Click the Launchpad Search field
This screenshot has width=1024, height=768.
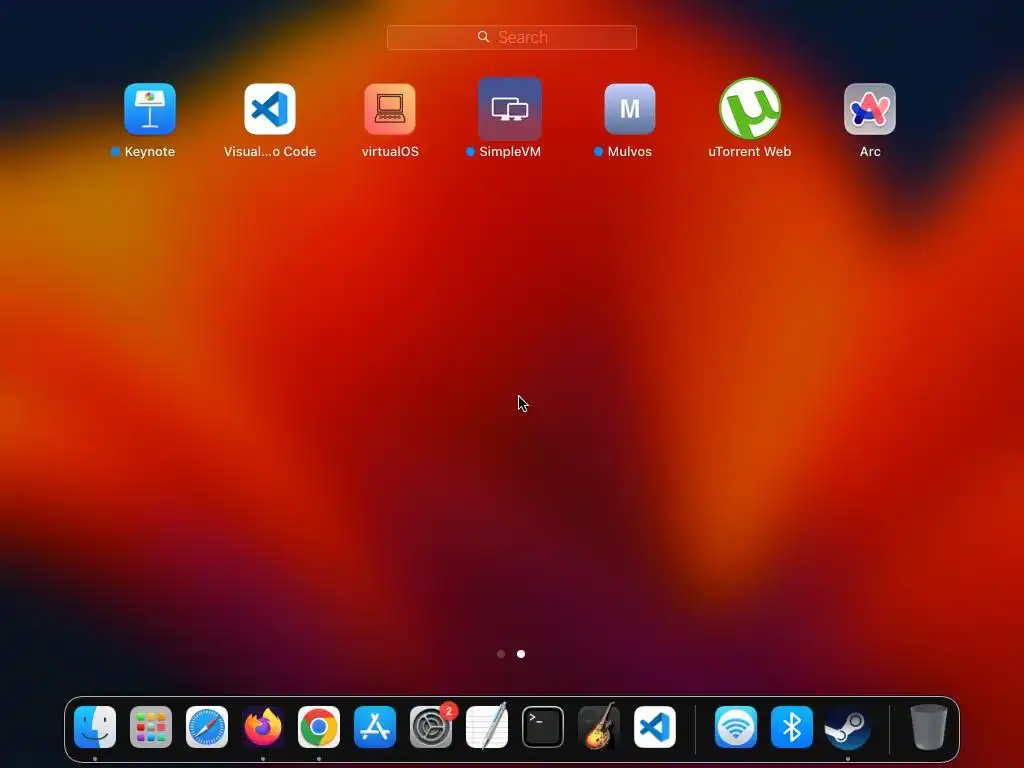coord(512,37)
